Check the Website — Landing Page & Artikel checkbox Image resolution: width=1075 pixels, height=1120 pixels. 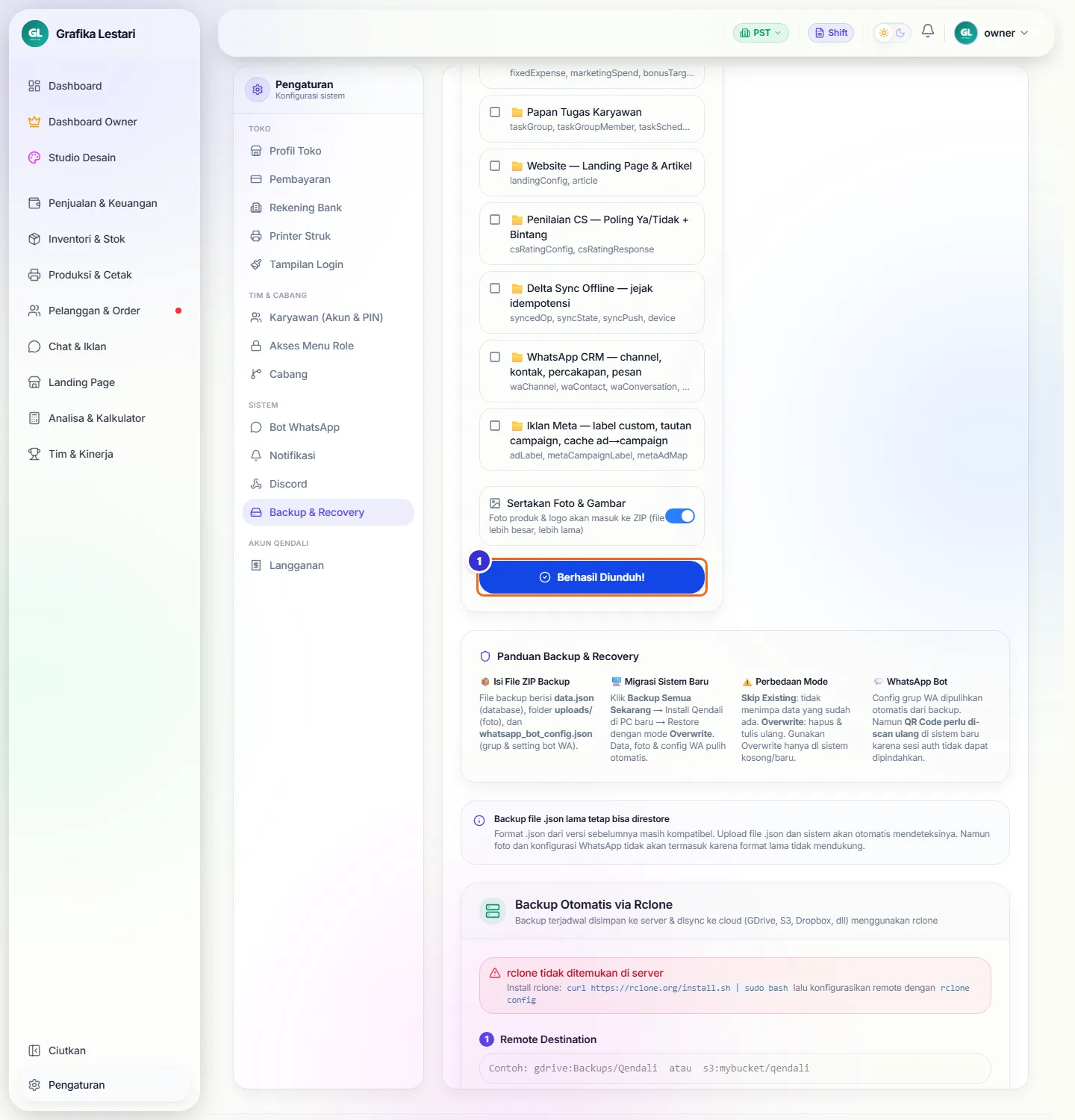(x=495, y=166)
